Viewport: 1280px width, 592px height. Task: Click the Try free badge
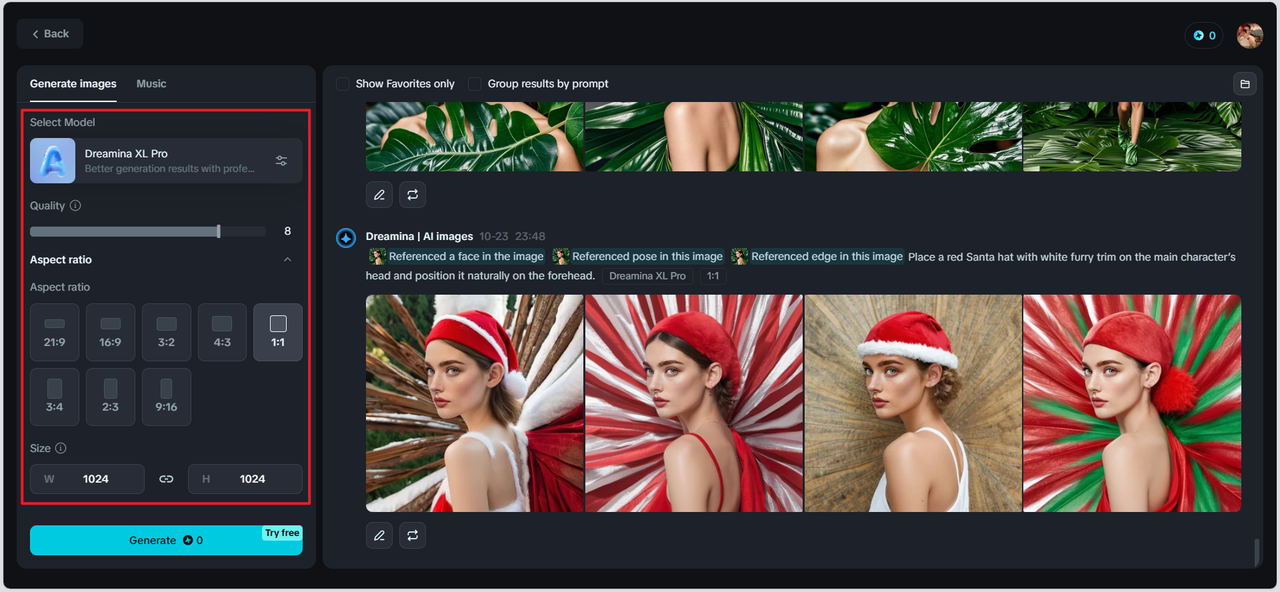click(x=282, y=533)
